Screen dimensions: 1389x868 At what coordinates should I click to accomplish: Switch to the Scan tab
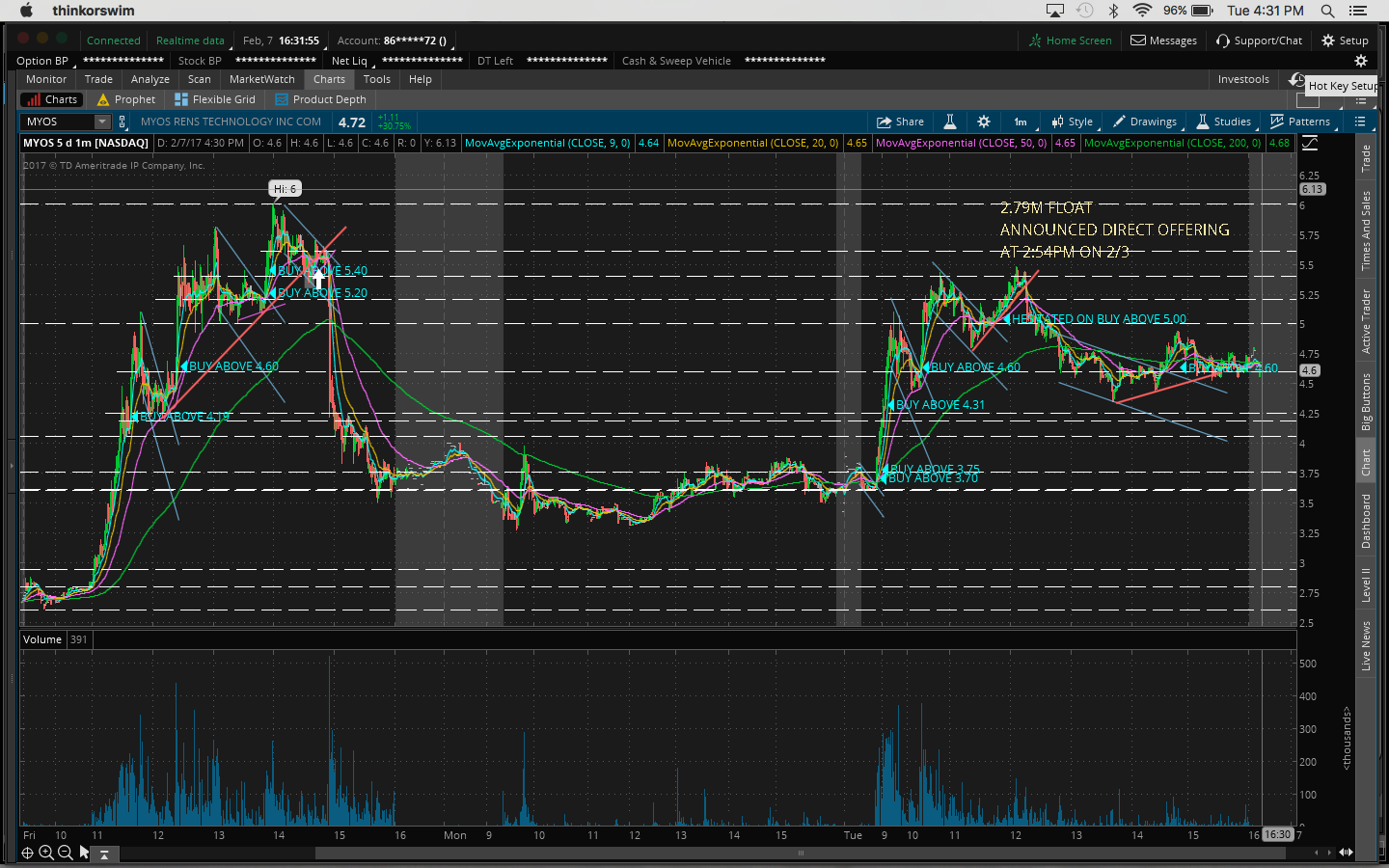[x=200, y=79]
